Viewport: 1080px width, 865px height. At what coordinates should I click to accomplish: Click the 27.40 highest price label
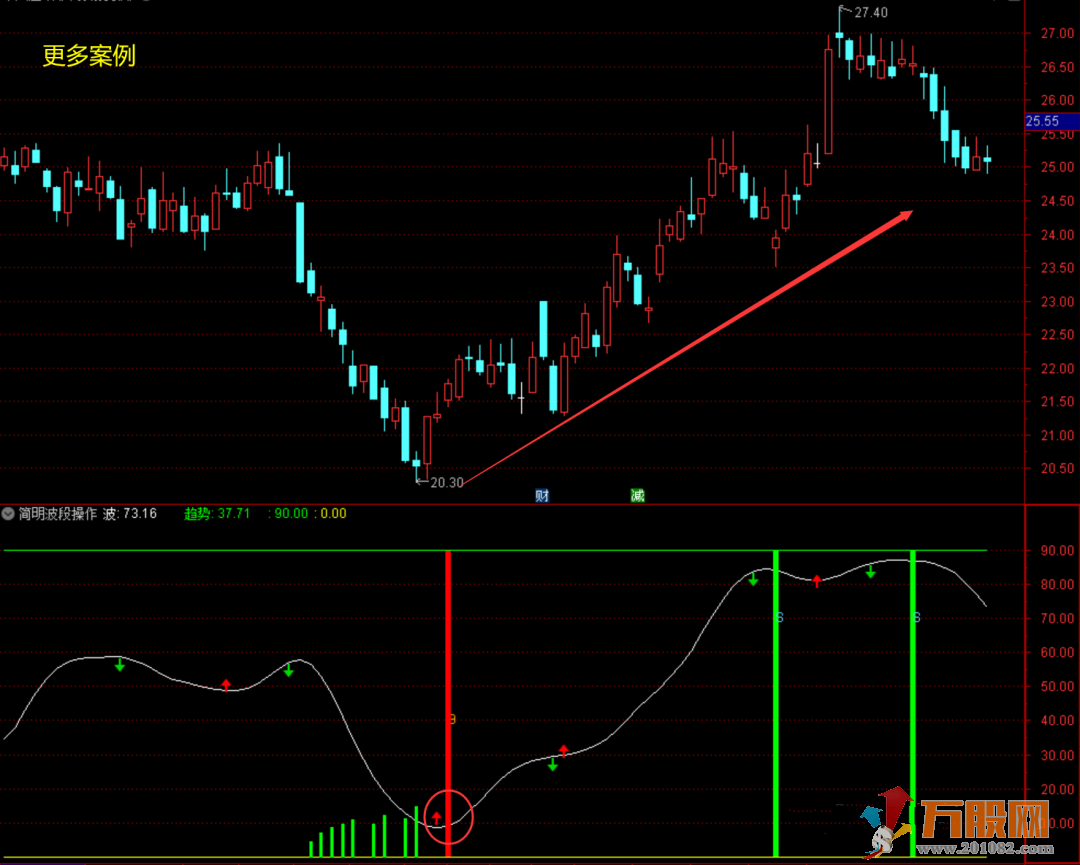(870, 13)
